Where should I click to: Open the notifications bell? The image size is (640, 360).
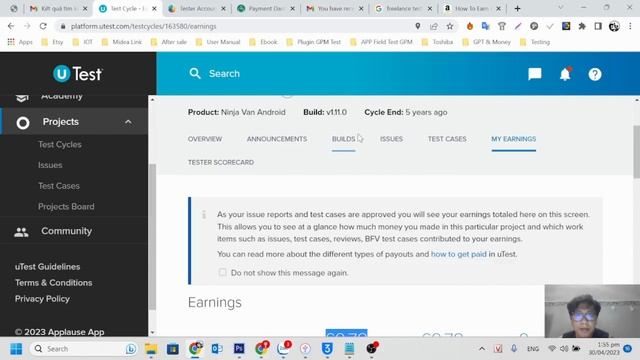[x=565, y=74]
